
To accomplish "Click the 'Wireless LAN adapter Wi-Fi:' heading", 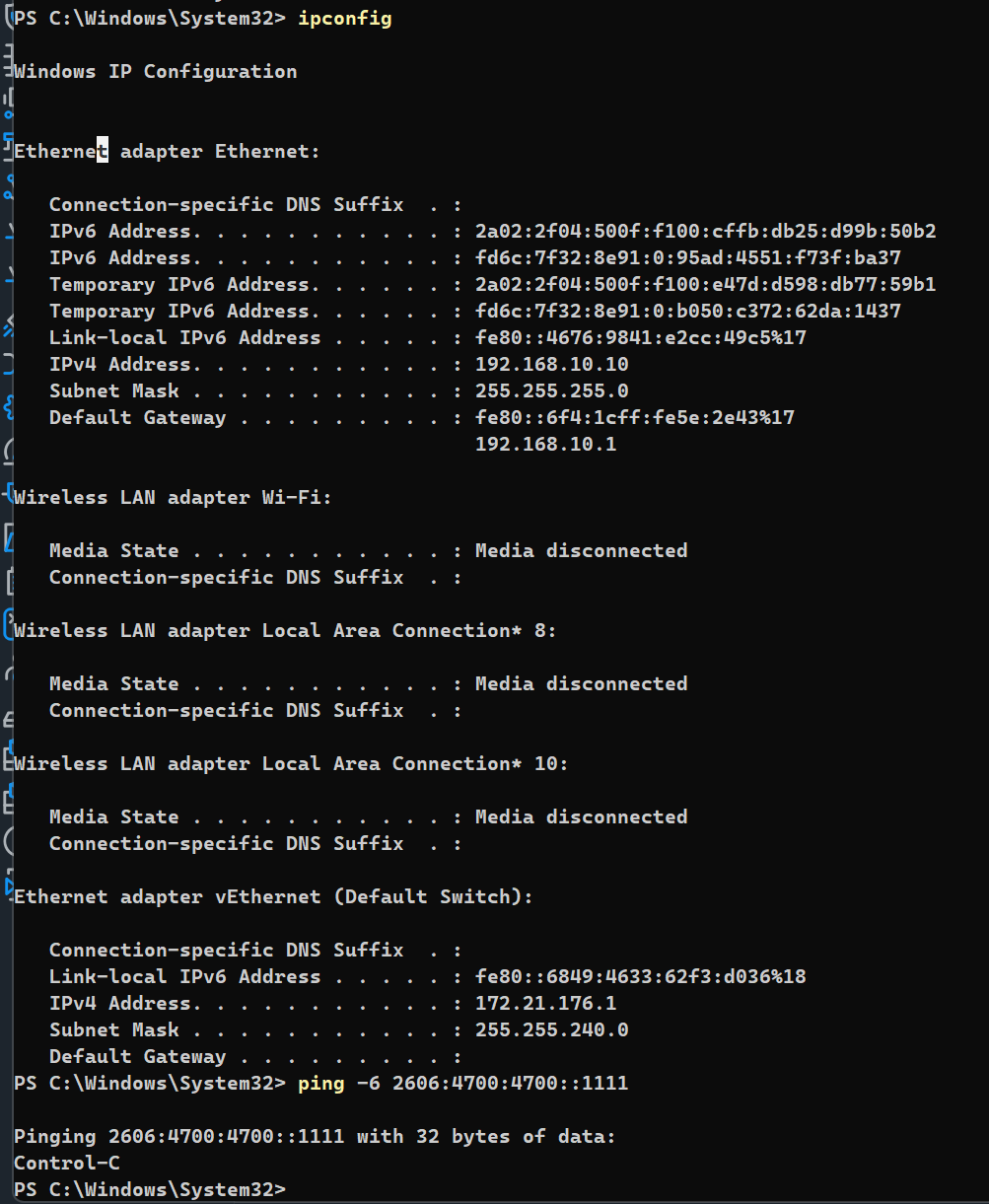I will (x=173, y=497).
